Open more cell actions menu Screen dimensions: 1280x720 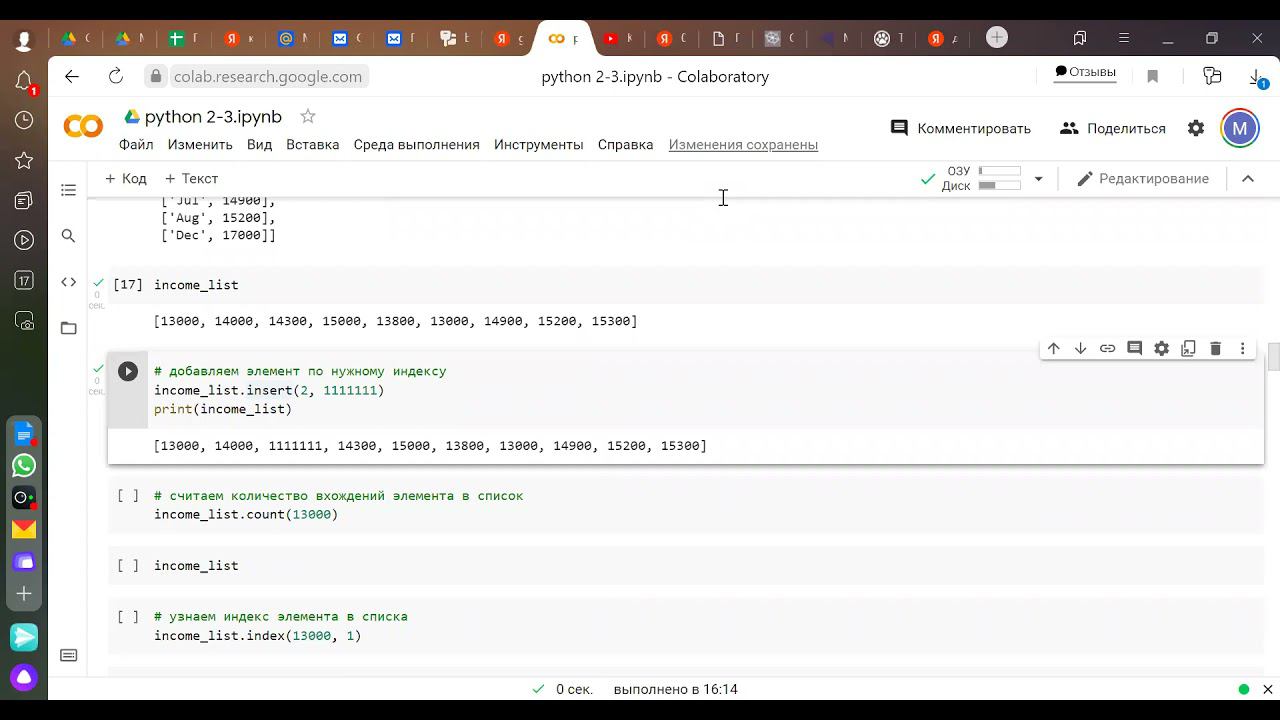pyautogui.click(x=1242, y=348)
